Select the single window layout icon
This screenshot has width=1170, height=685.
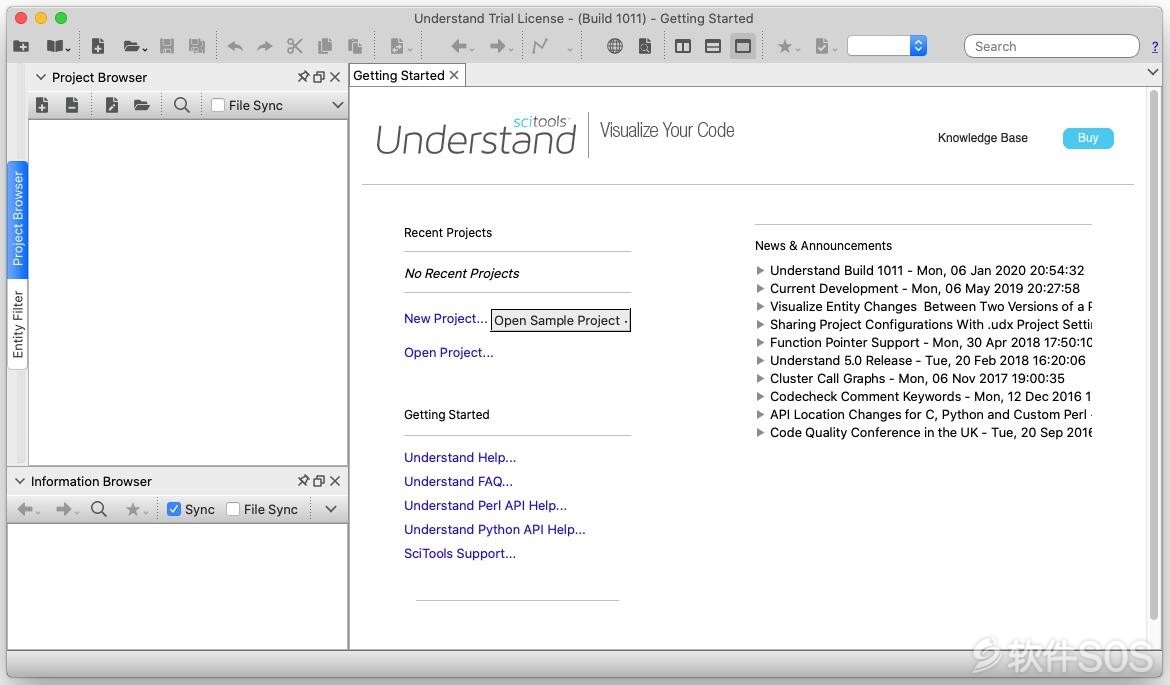742,46
